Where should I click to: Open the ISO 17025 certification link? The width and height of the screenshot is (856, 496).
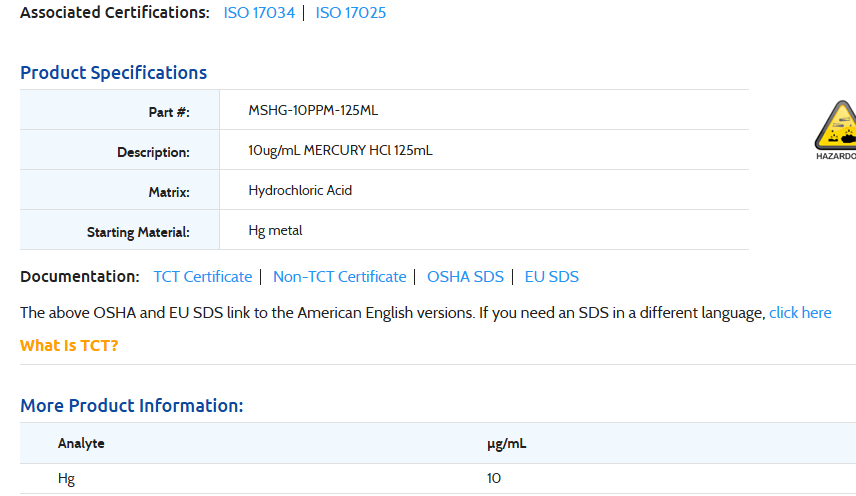pos(350,13)
